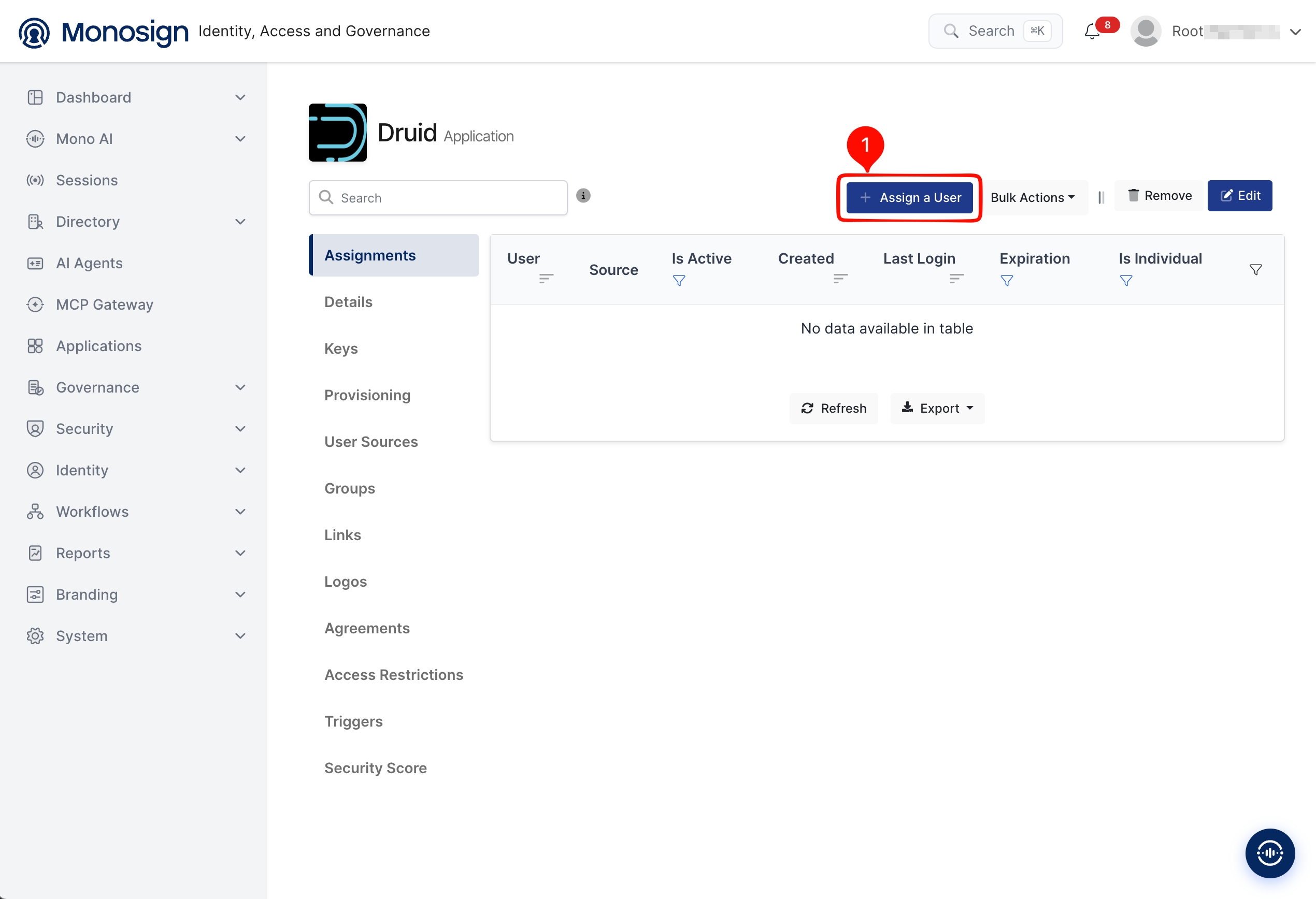Image resolution: width=1316 pixels, height=899 pixels.
Task: Open the Mono AI floating assistant button
Action: tap(1269, 853)
